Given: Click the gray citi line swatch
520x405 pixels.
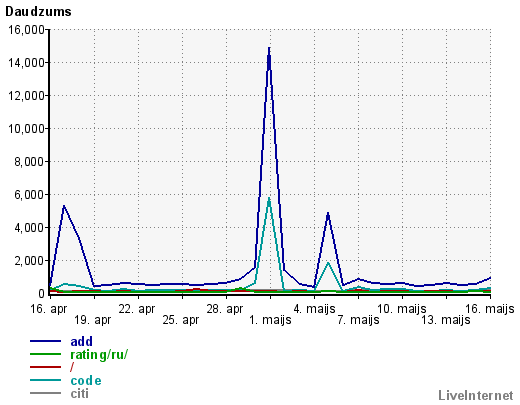Looking at the screenshot, I should click(45, 393).
